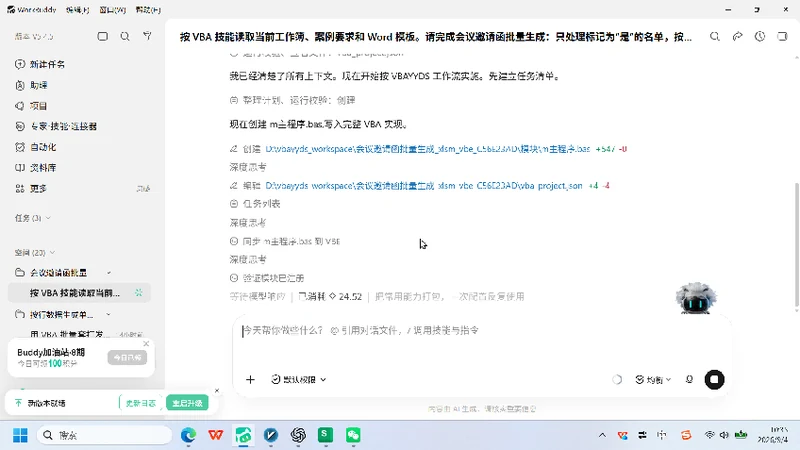Viewport: 800px width, 450px height.
Task: Open WPS Office from the taskbar
Action: [216, 435]
